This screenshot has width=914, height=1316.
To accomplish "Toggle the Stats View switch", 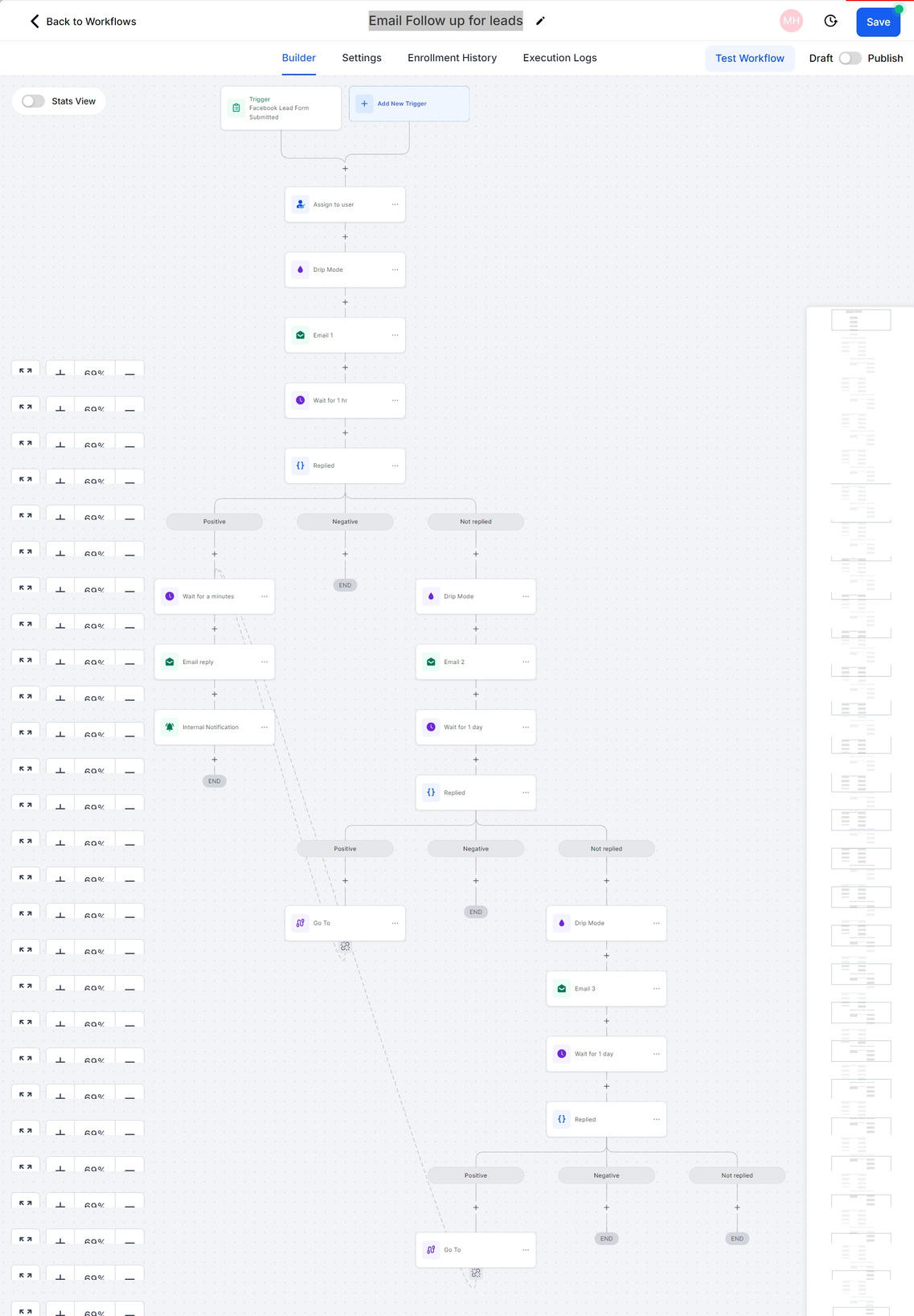I will point(33,101).
